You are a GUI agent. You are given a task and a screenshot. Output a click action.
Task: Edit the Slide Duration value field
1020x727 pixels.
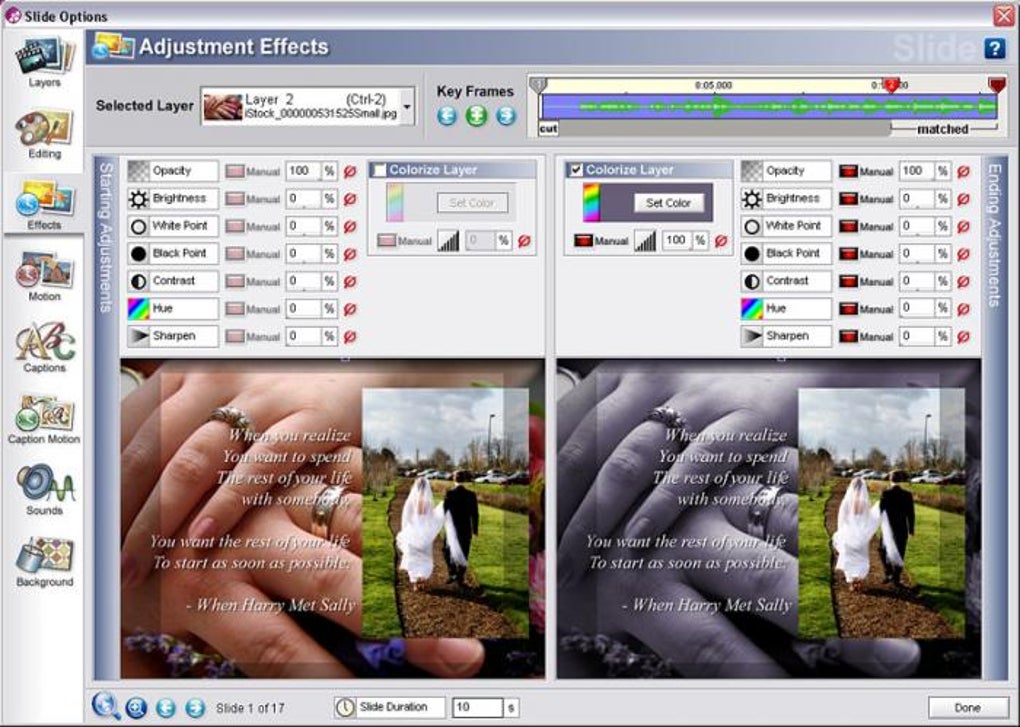click(479, 707)
